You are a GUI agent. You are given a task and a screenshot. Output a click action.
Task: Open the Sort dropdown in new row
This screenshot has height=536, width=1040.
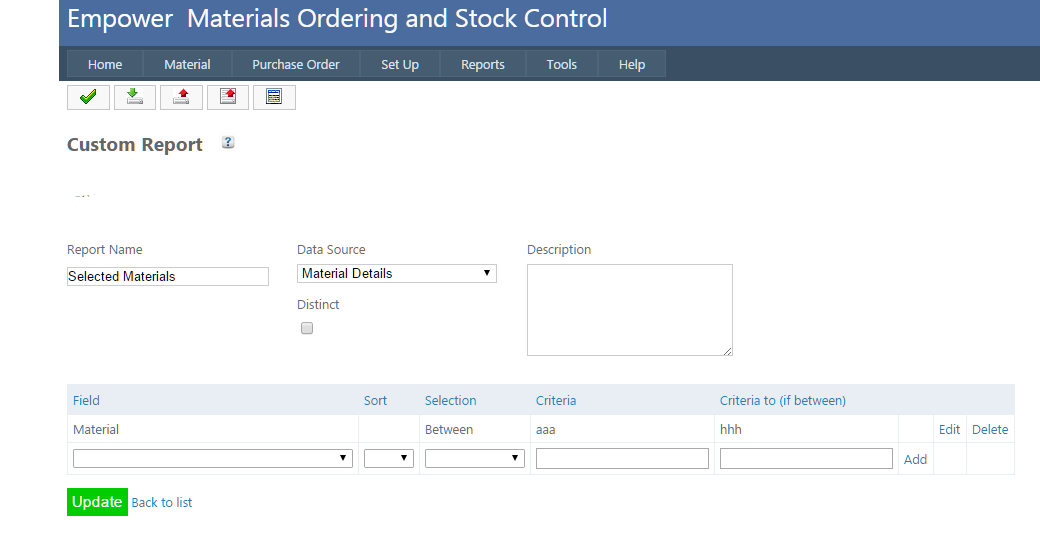388,458
